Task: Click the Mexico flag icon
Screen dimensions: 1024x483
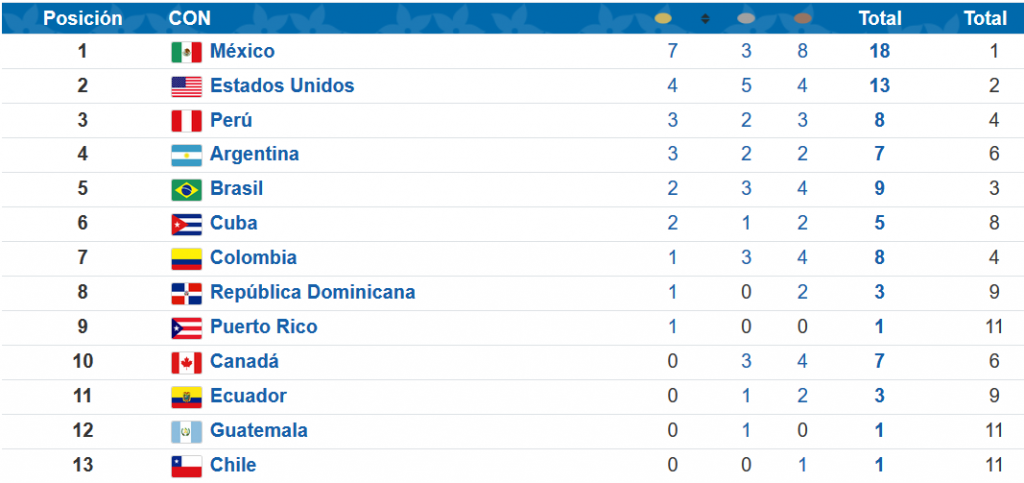Action: pyautogui.click(x=186, y=52)
